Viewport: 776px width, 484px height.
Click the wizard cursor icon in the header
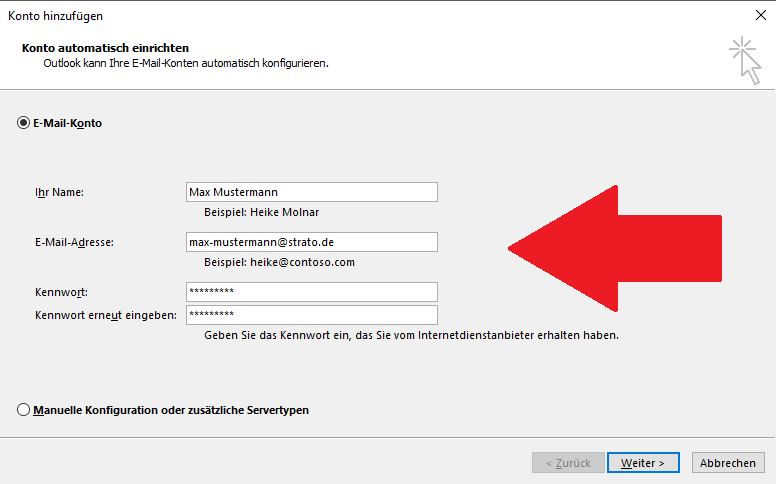(x=744, y=58)
